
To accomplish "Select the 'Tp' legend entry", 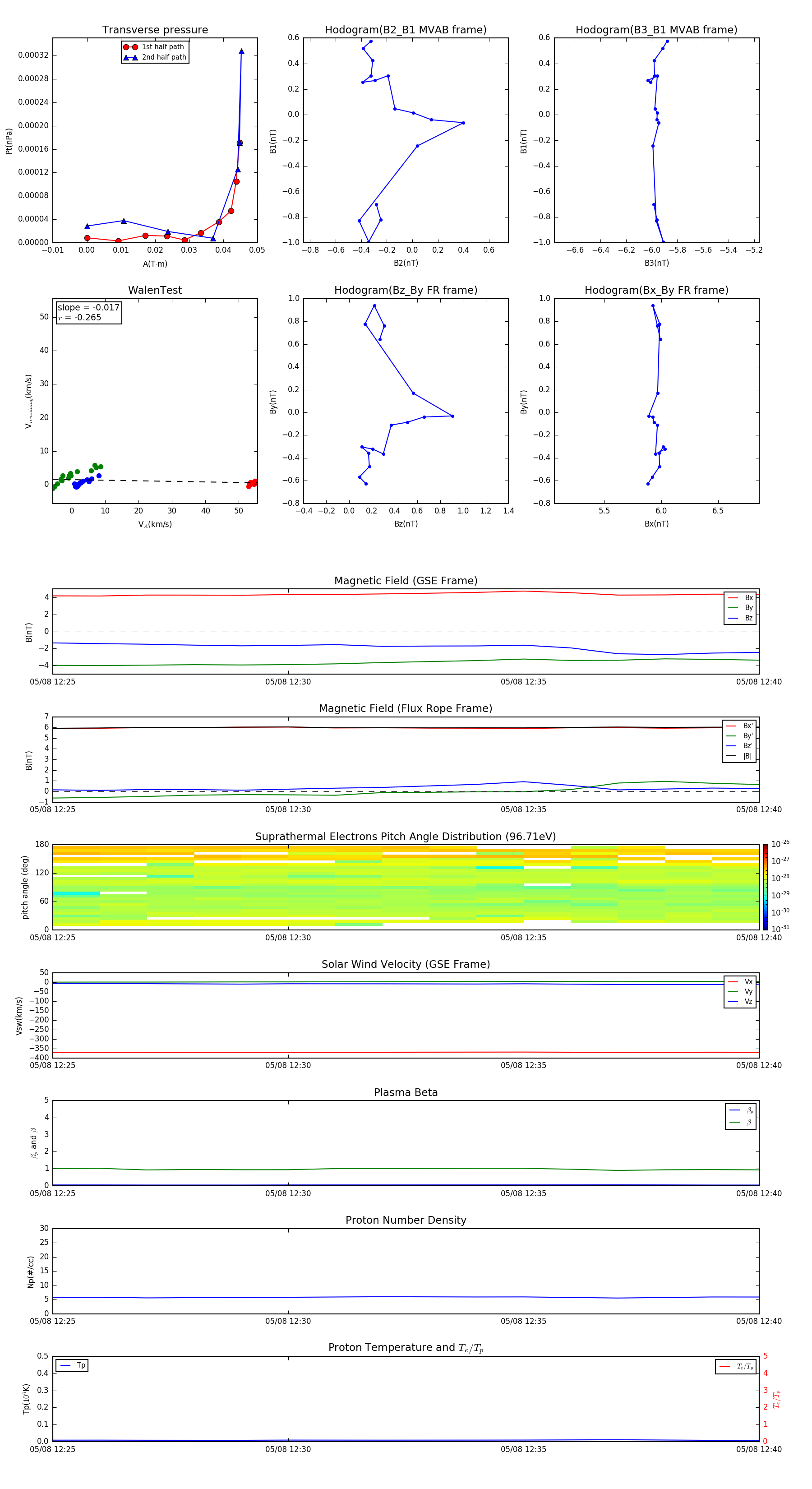I will point(72,1365).
